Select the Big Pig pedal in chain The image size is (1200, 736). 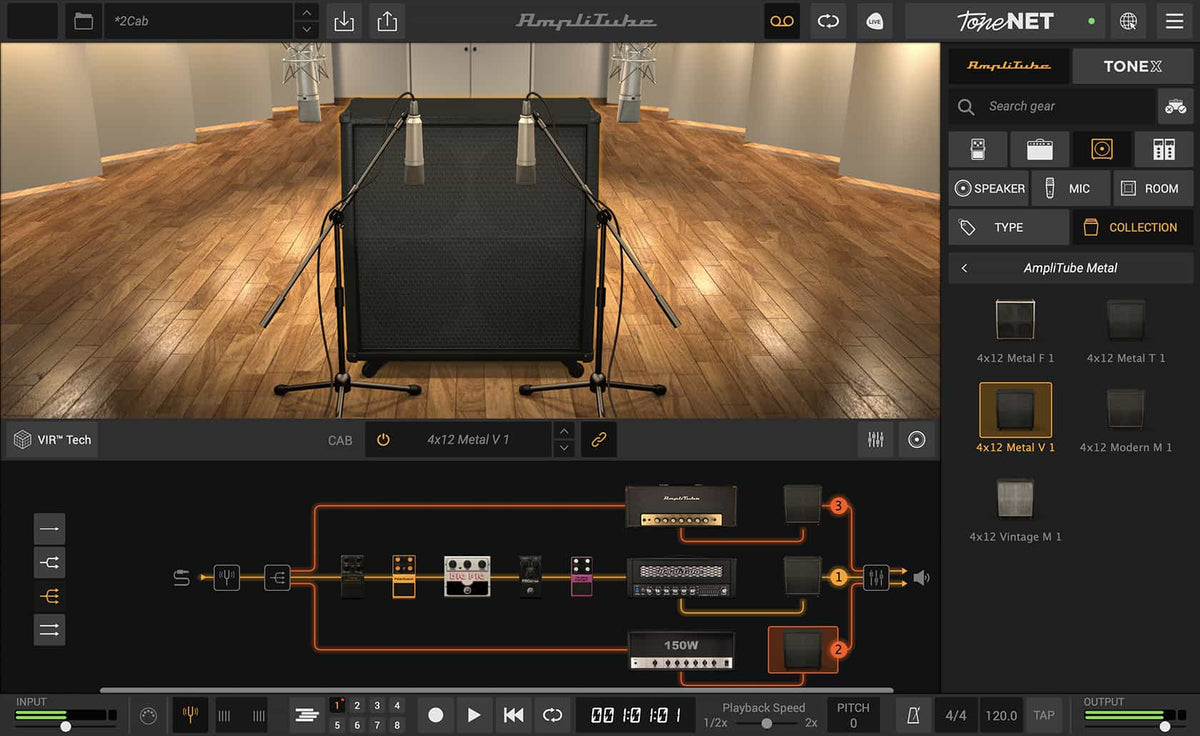[x=467, y=577]
